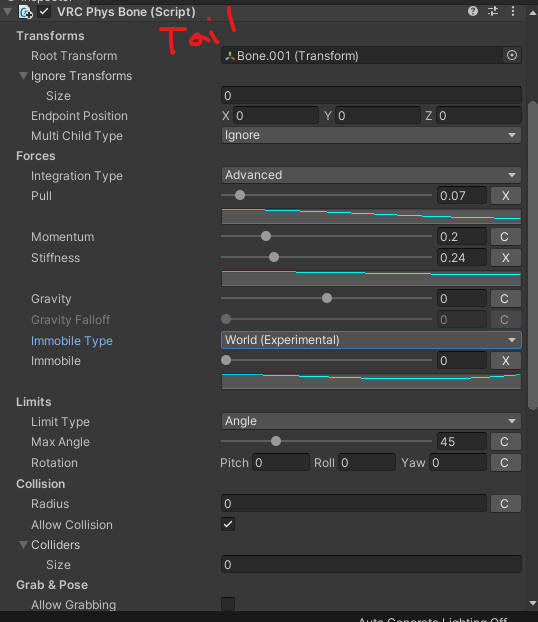Add a curve to Radius with C button
Screen dimensions: 538x622
tap(505, 503)
